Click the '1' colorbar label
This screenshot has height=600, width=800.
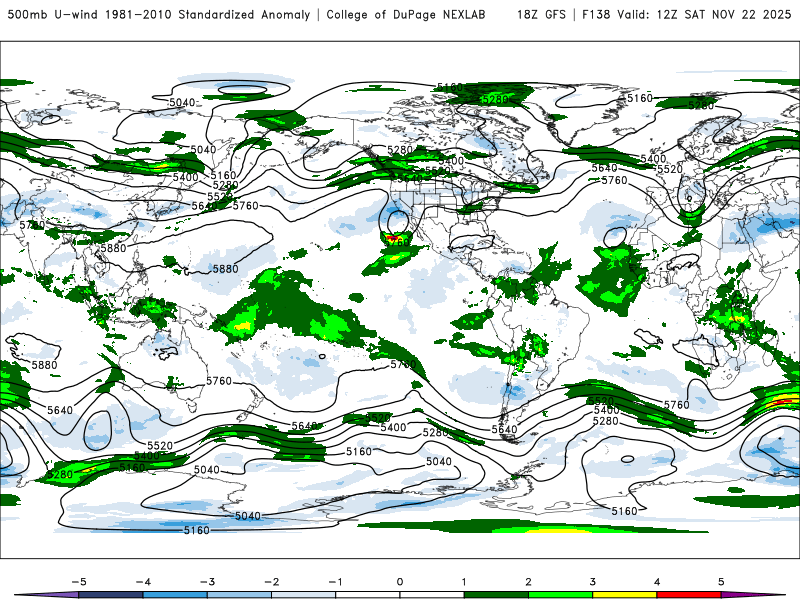coord(464,582)
